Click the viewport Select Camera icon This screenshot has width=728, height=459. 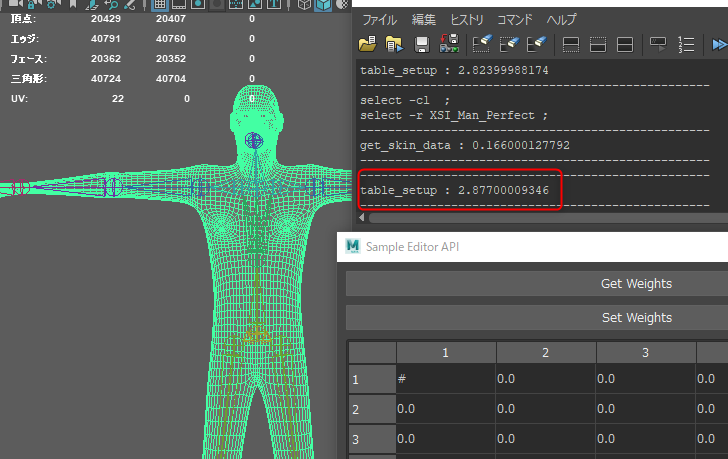[16, 4]
